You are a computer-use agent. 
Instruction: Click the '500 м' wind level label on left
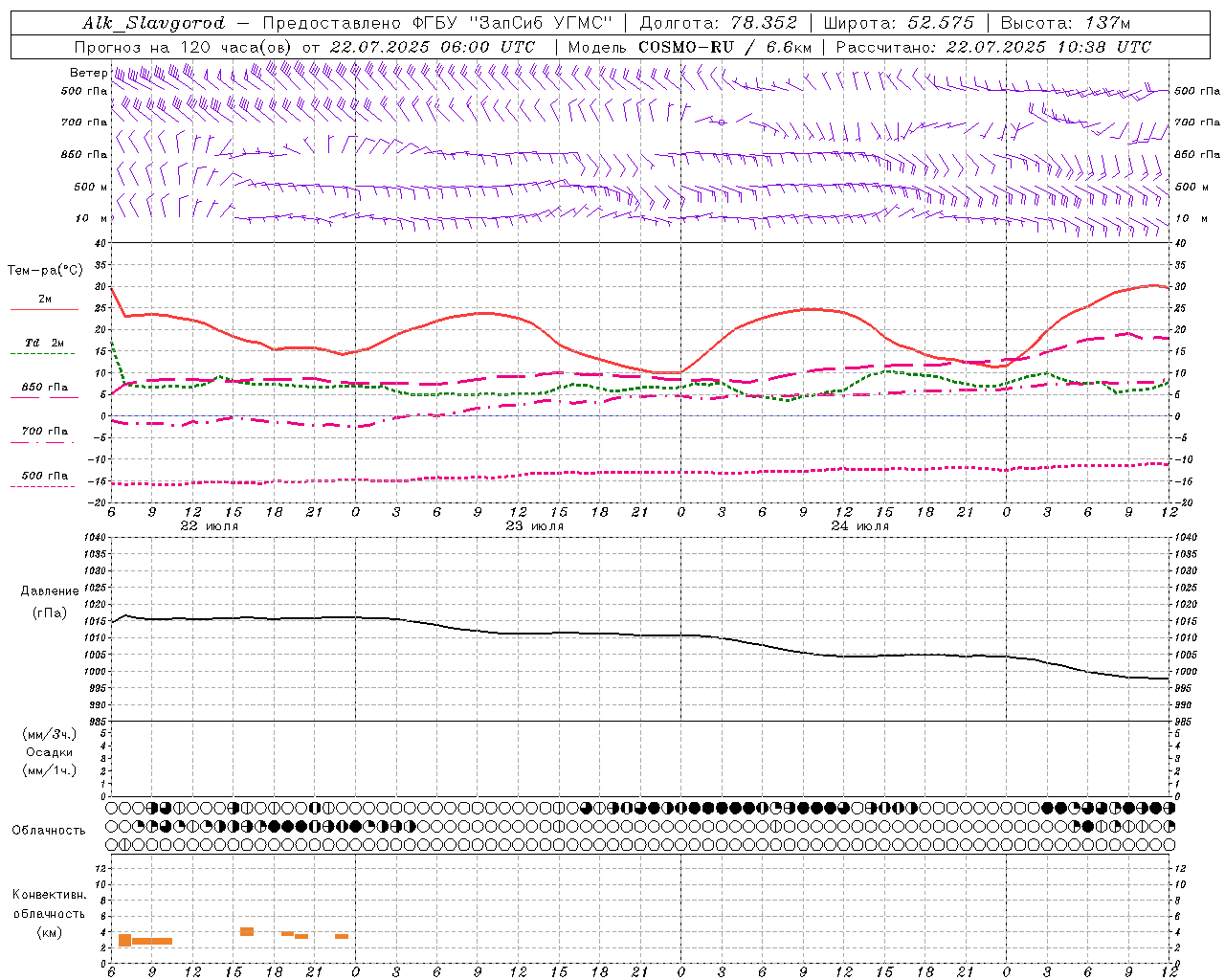click(91, 187)
